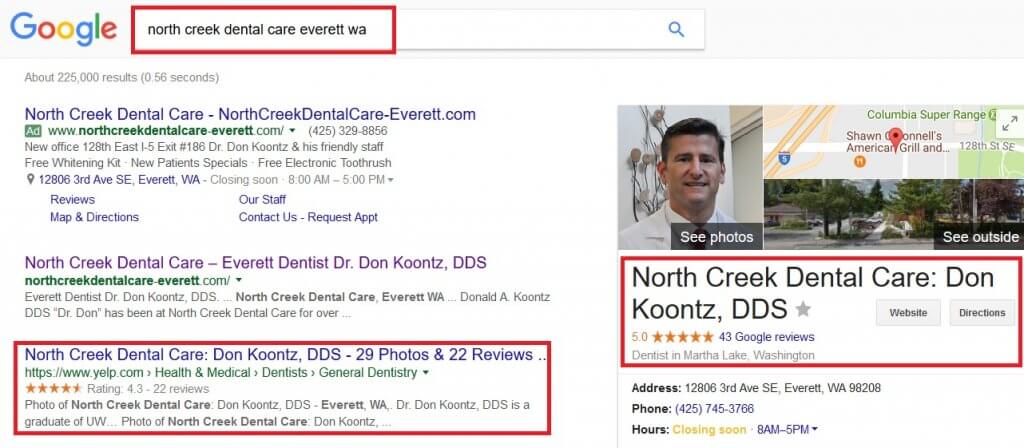Click the Address label link

pos(656,388)
